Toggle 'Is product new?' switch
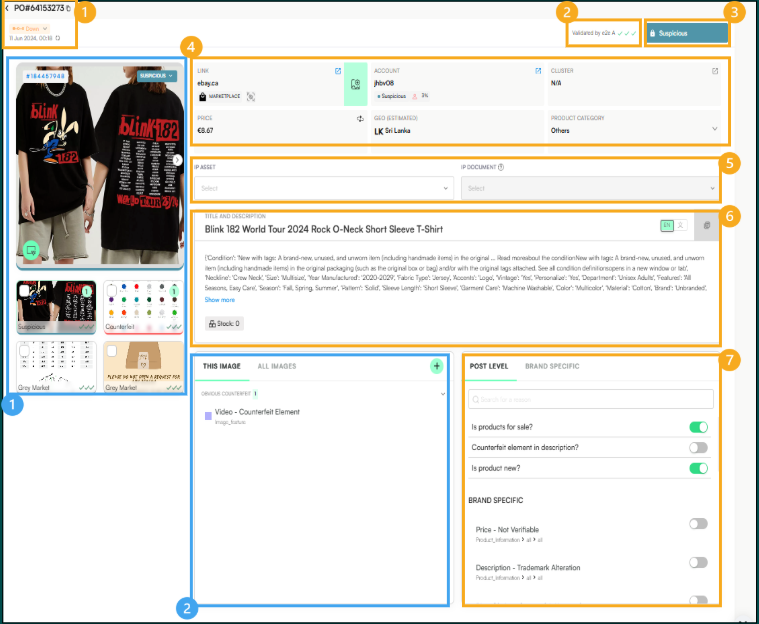 (698, 468)
